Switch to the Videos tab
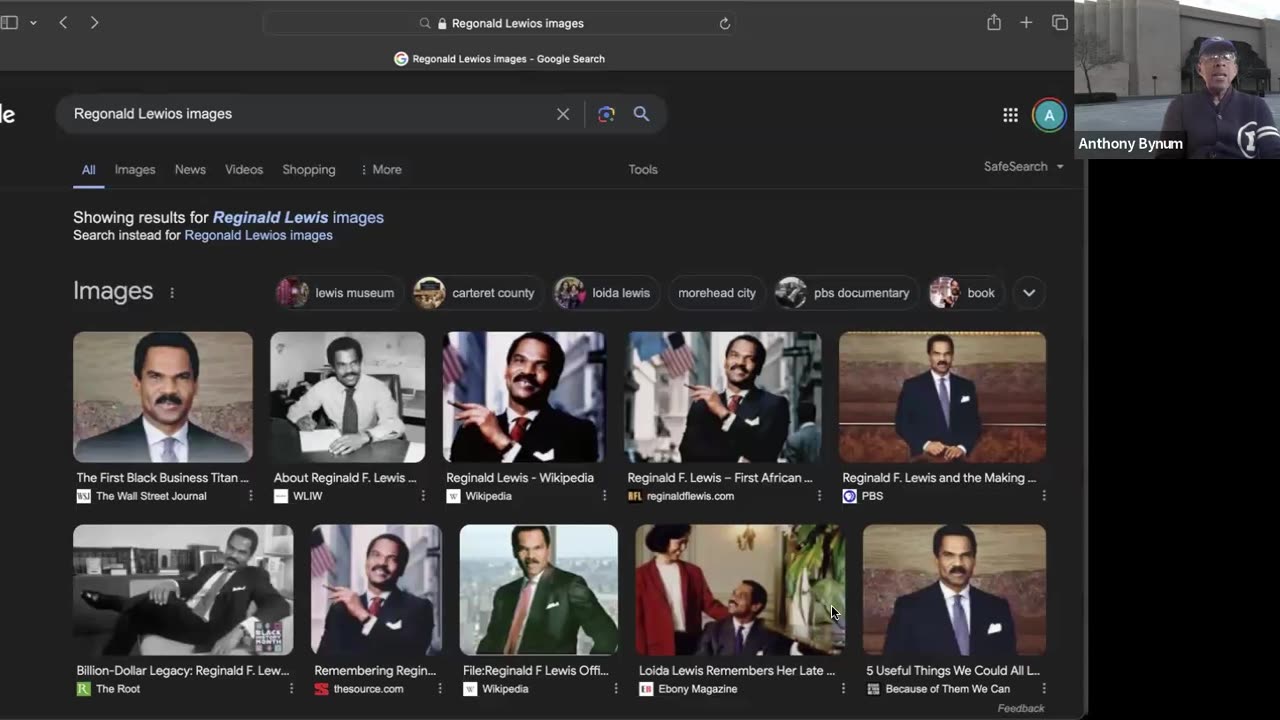 click(x=244, y=170)
